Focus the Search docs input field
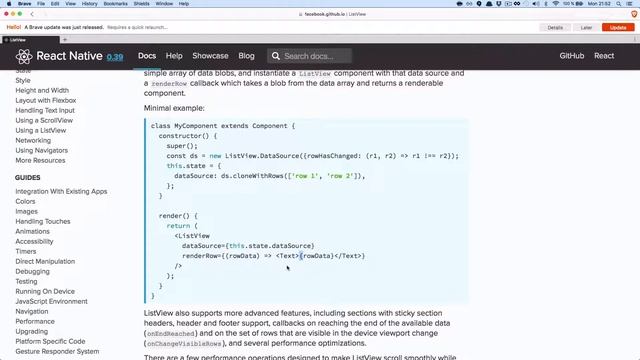Image resolution: width=640 pixels, height=360 pixels. coord(309,56)
